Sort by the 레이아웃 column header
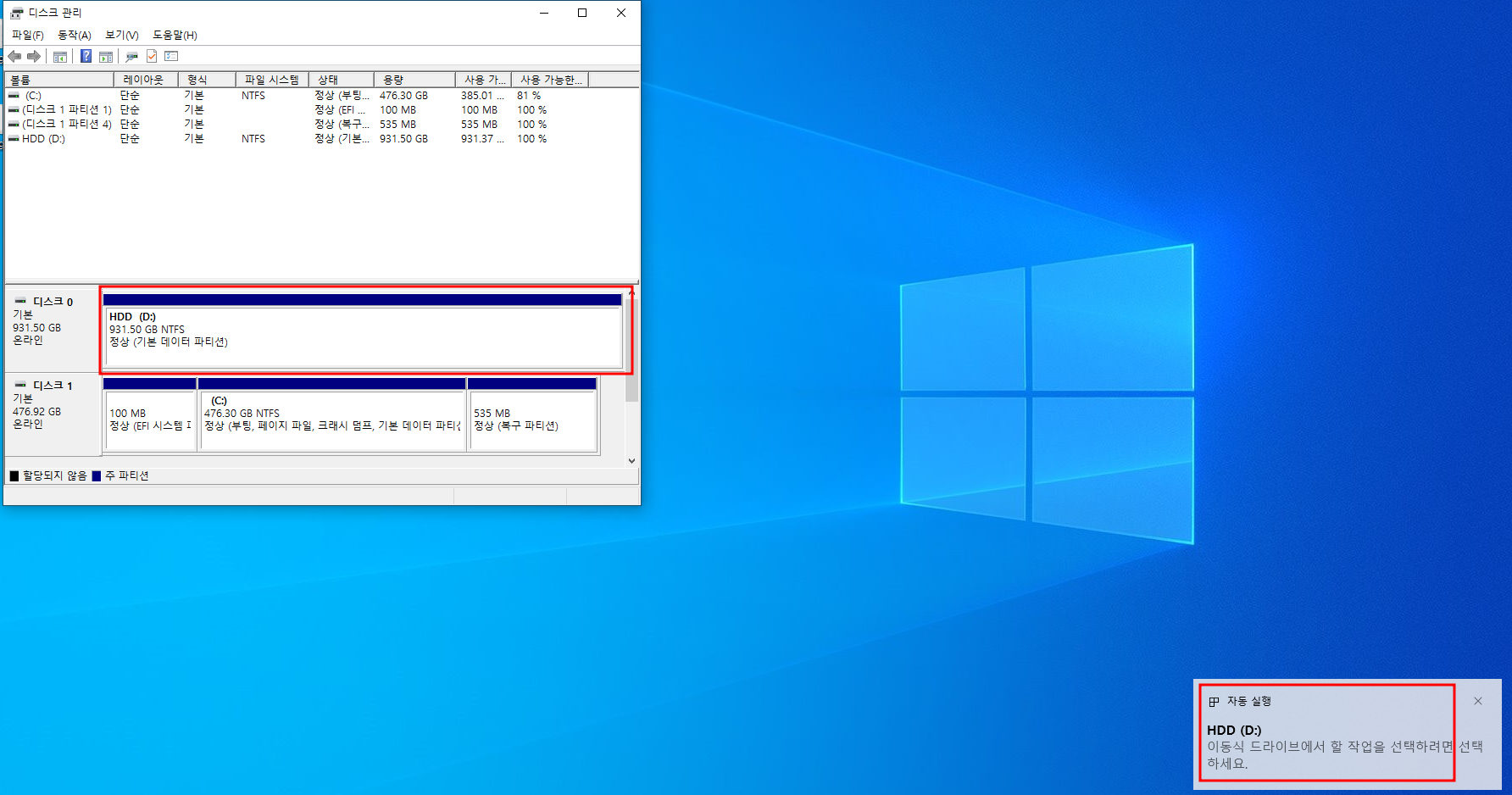Viewport: 1512px width, 795px height. (146, 80)
